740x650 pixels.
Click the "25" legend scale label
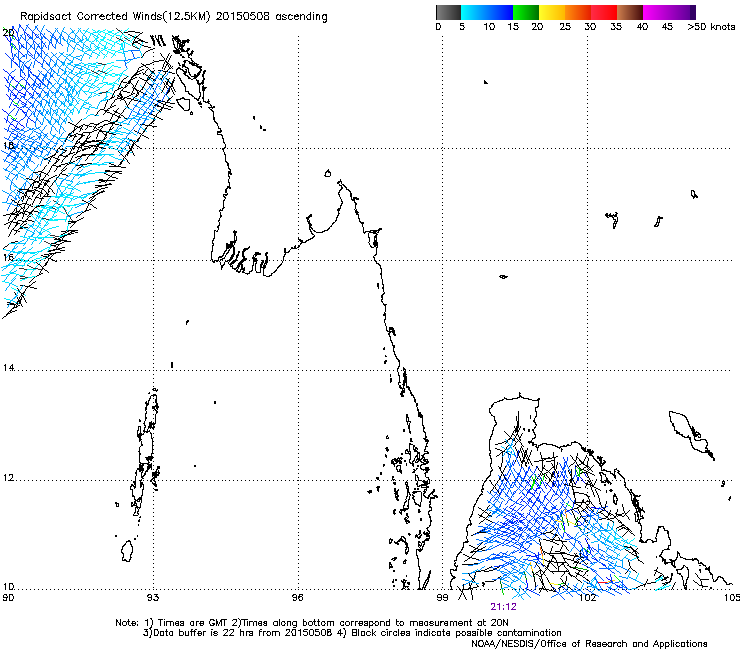coord(565,26)
